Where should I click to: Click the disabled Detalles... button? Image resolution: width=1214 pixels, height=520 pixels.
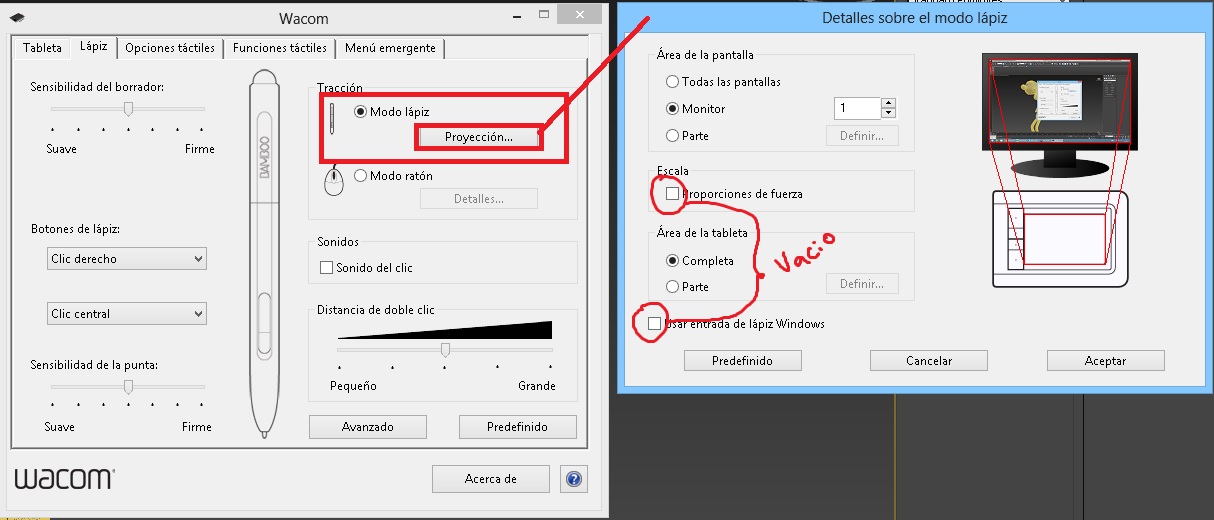click(x=479, y=199)
